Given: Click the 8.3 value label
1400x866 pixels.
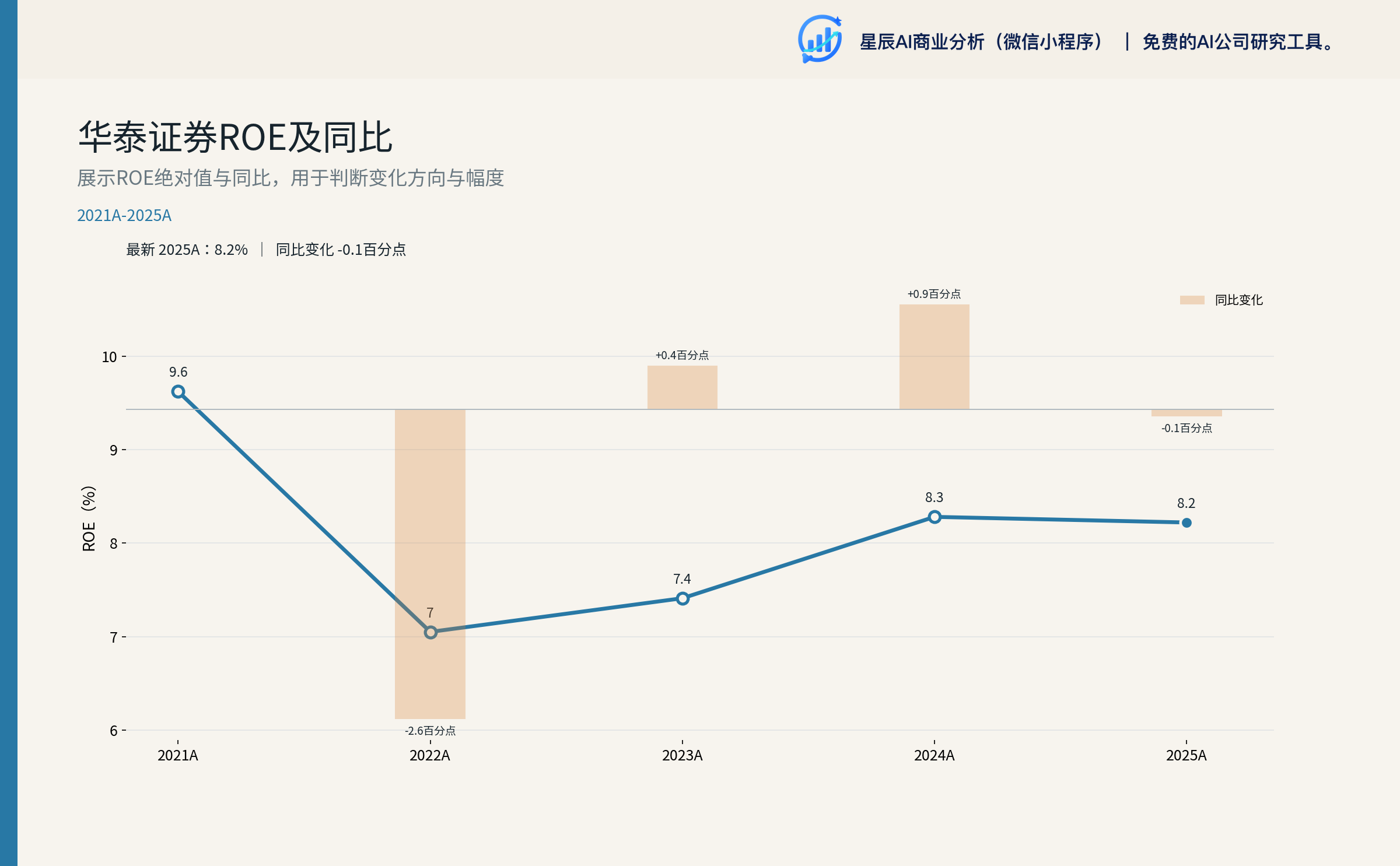Looking at the screenshot, I should (935, 497).
